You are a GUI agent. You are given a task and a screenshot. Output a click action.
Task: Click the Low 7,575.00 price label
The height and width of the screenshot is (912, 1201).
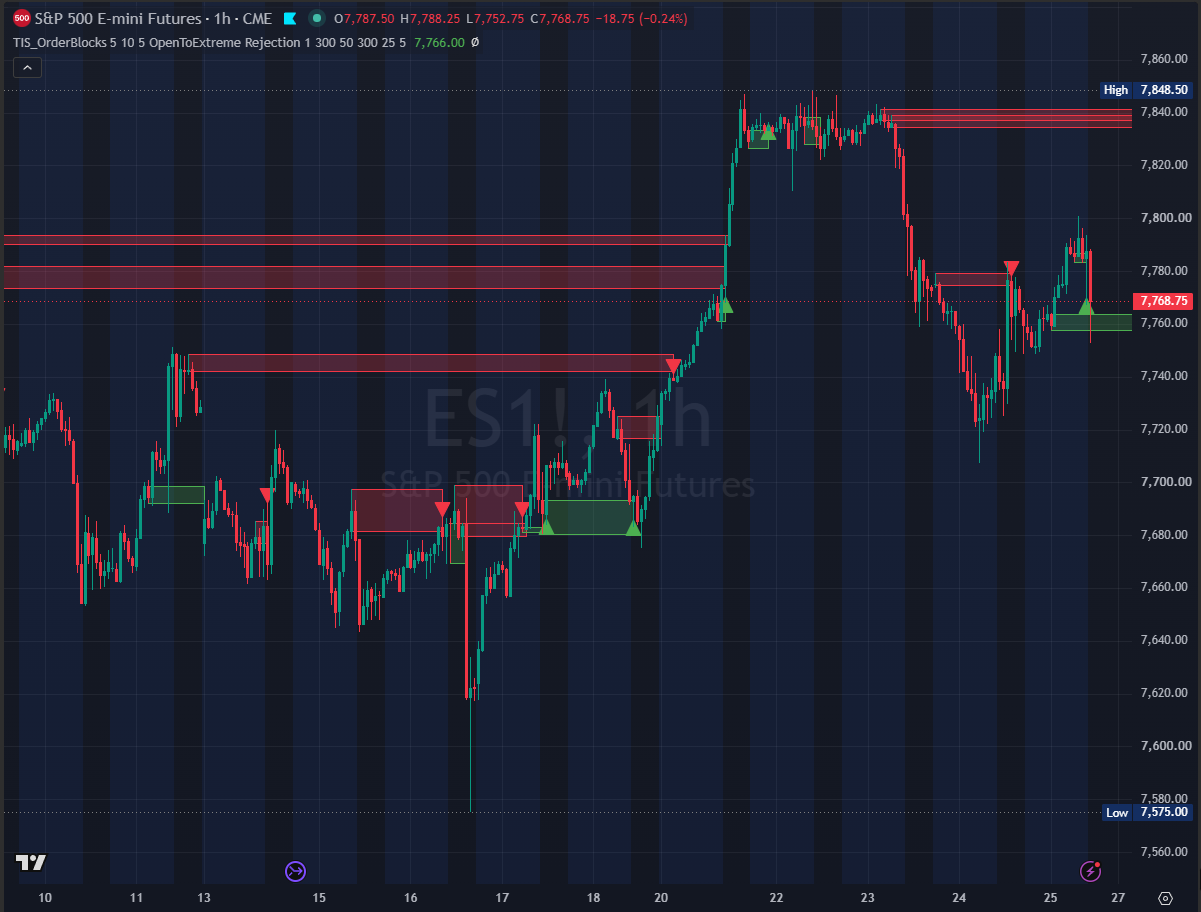tap(1146, 813)
